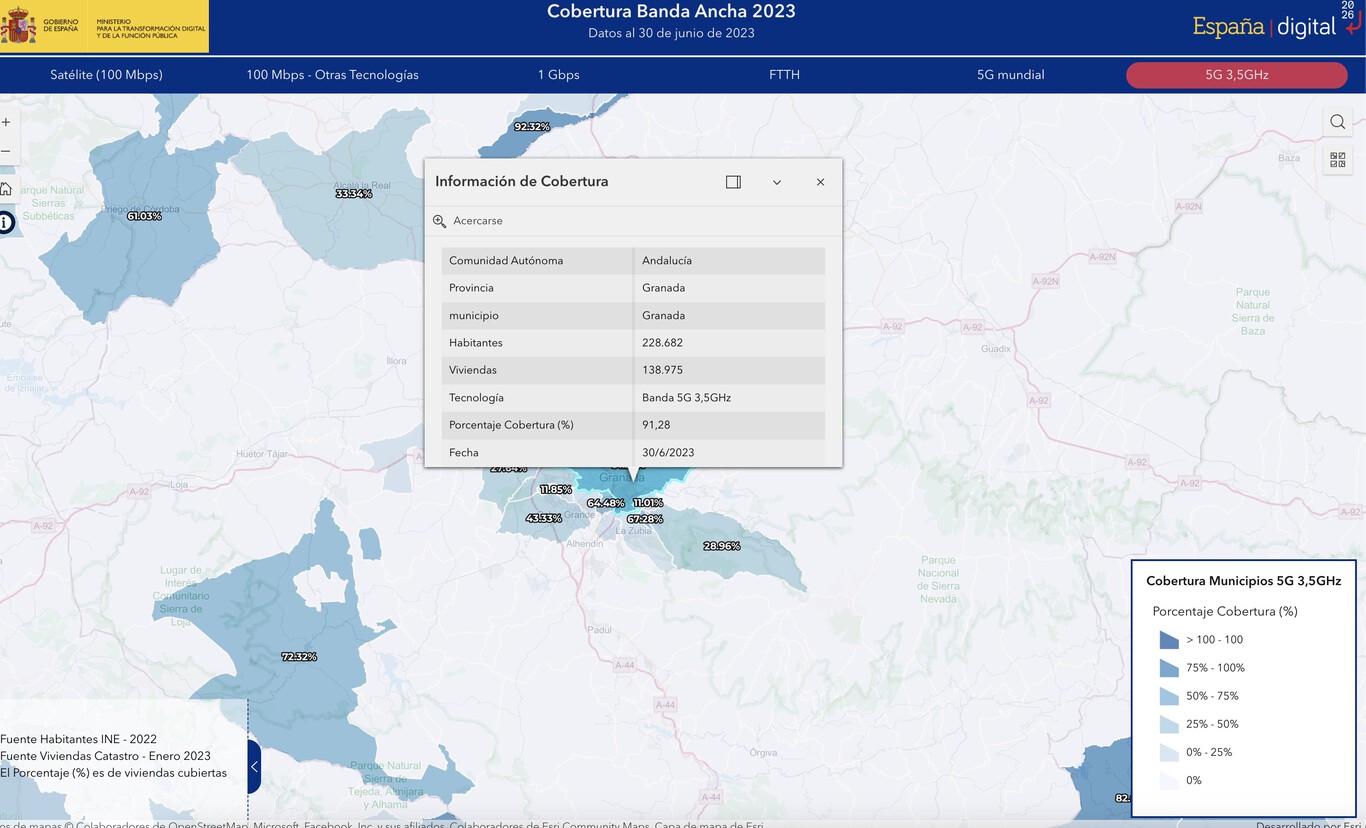Screen dimensions: 1366x828
Task: Select the 5G 3,5GHz tab
Action: point(1236,75)
